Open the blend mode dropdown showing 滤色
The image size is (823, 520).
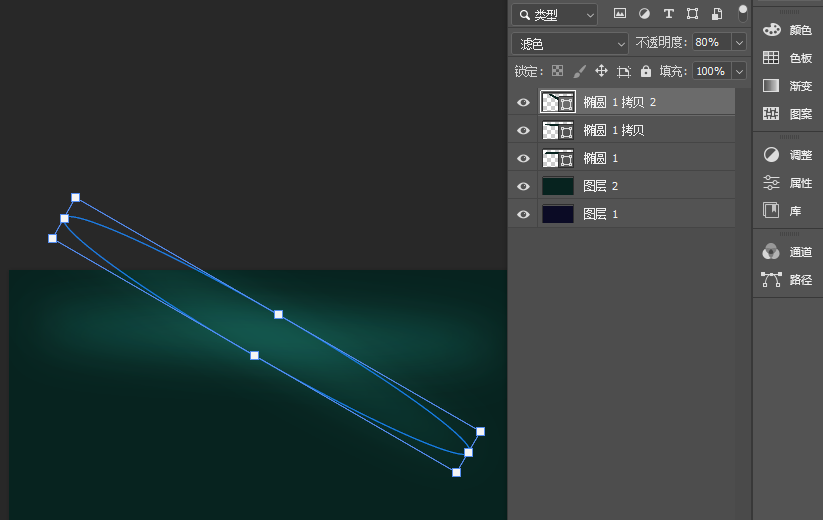coord(569,44)
